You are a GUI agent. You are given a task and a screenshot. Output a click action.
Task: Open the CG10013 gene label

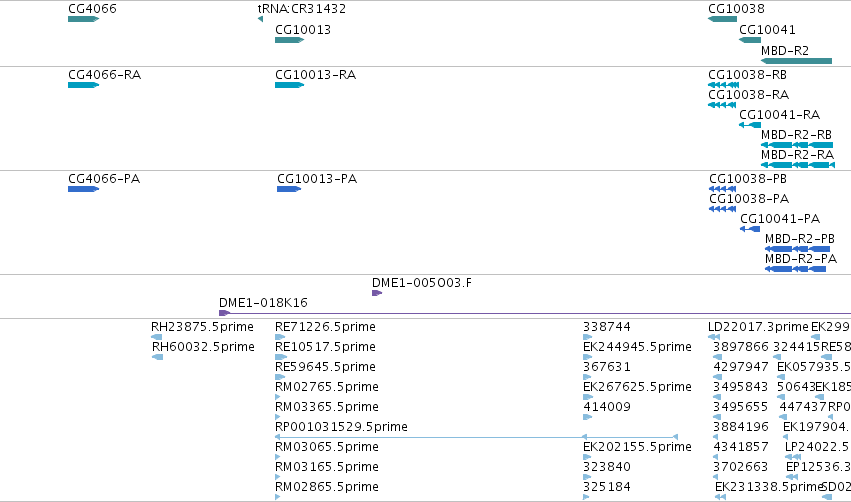pyautogui.click(x=303, y=29)
